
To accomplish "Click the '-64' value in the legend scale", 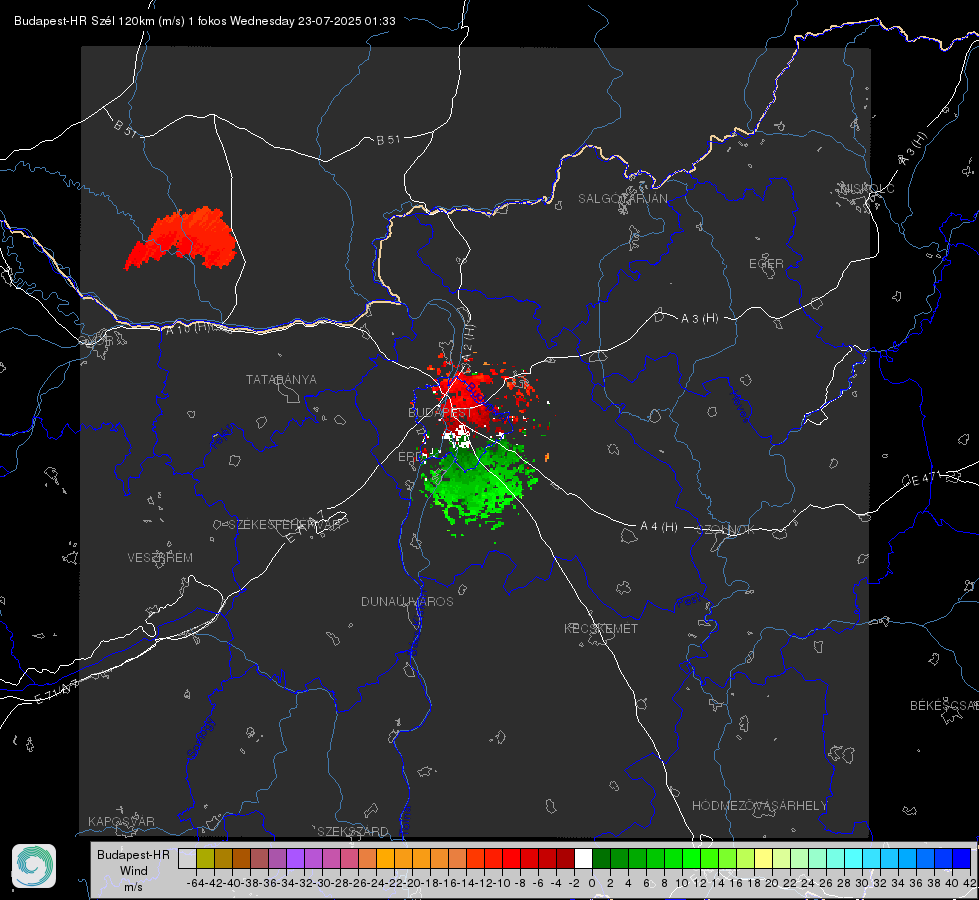I will (x=196, y=883).
